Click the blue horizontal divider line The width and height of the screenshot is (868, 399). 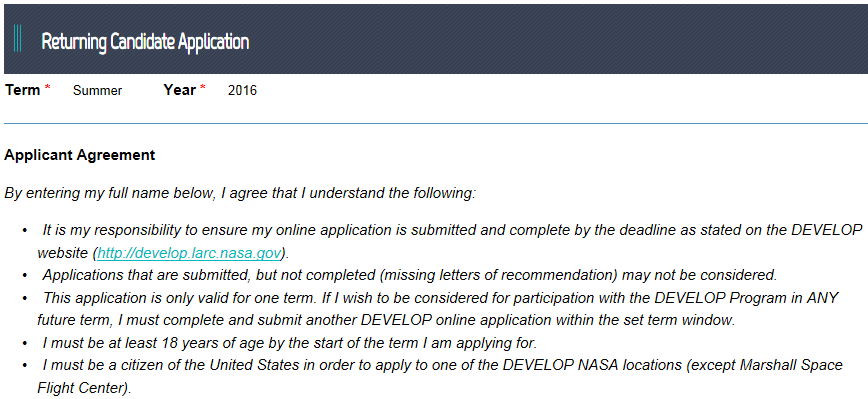(436, 123)
